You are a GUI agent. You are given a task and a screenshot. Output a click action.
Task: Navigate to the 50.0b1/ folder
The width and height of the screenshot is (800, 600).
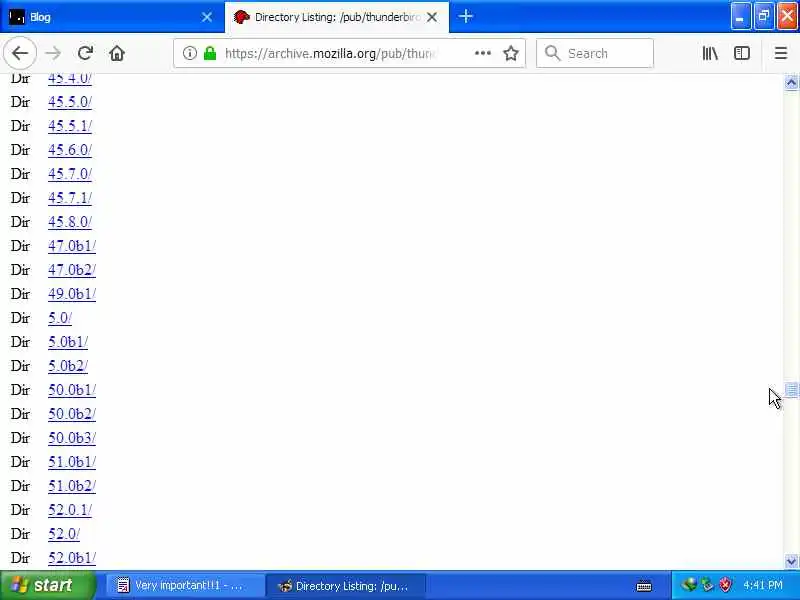click(x=72, y=389)
